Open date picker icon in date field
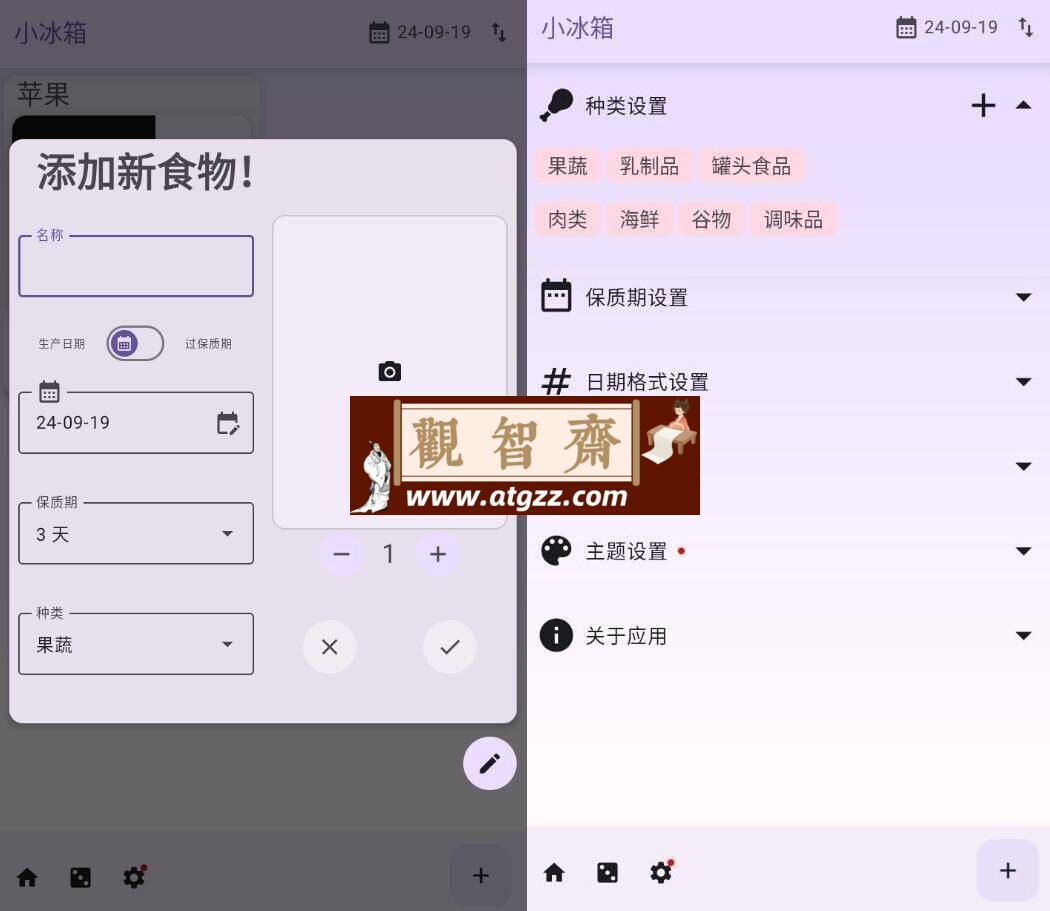Image resolution: width=1050 pixels, height=911 pixels. click(x=228, y=423)
